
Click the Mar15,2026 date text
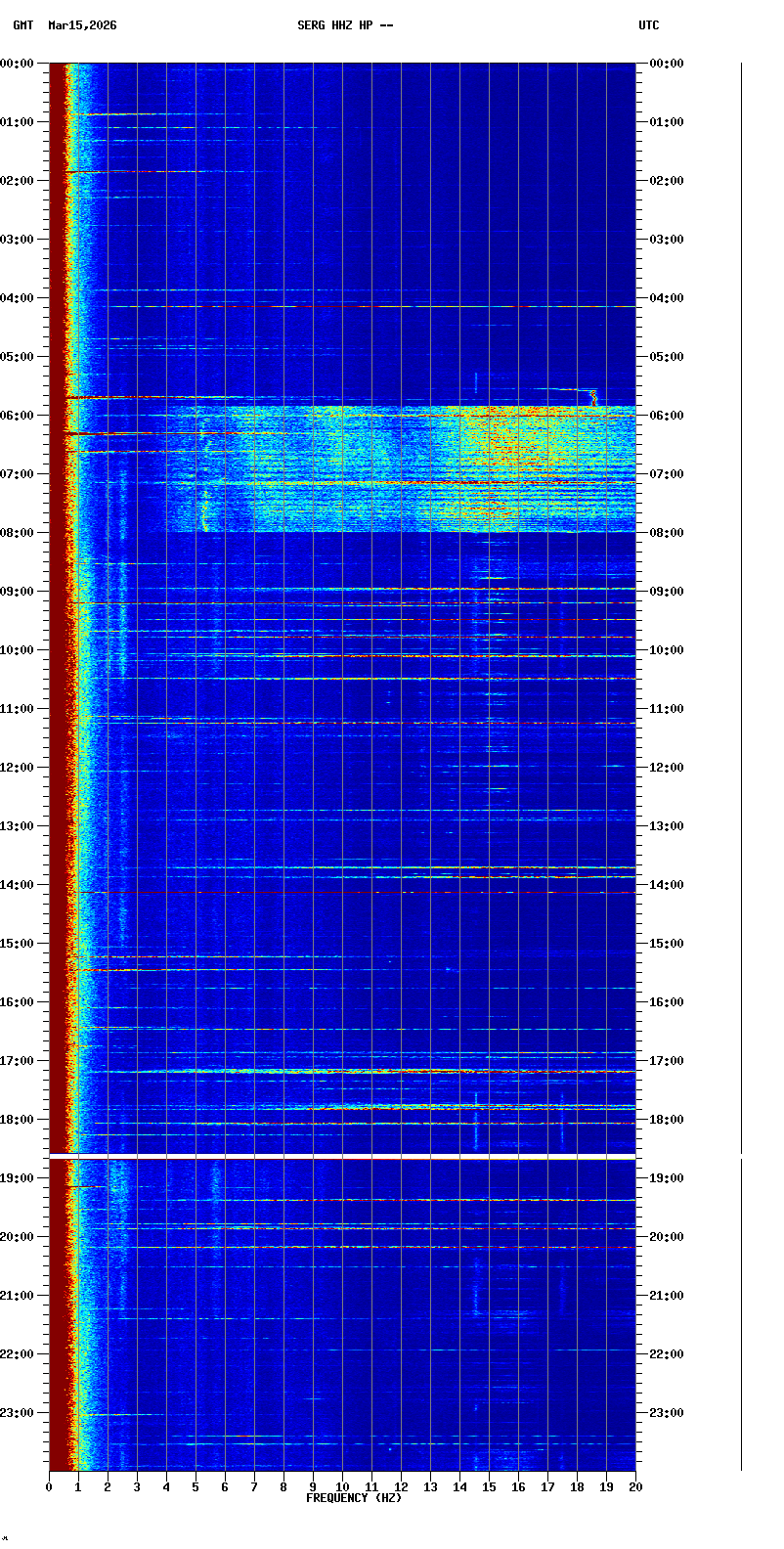(82, 25)
